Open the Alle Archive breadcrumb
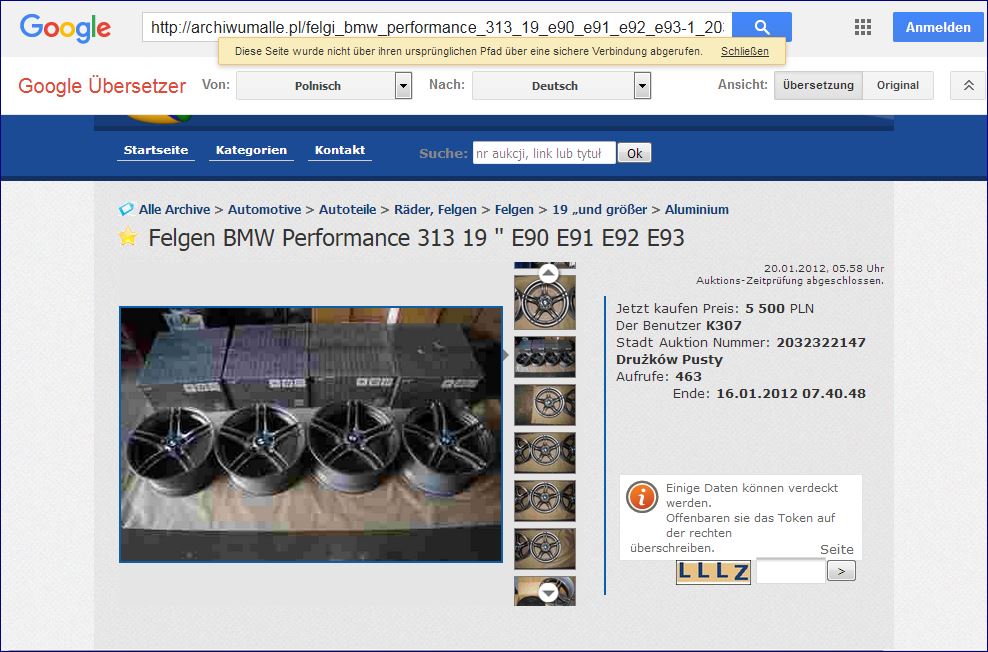Screen dimensions: 988x652 (175, 209)
